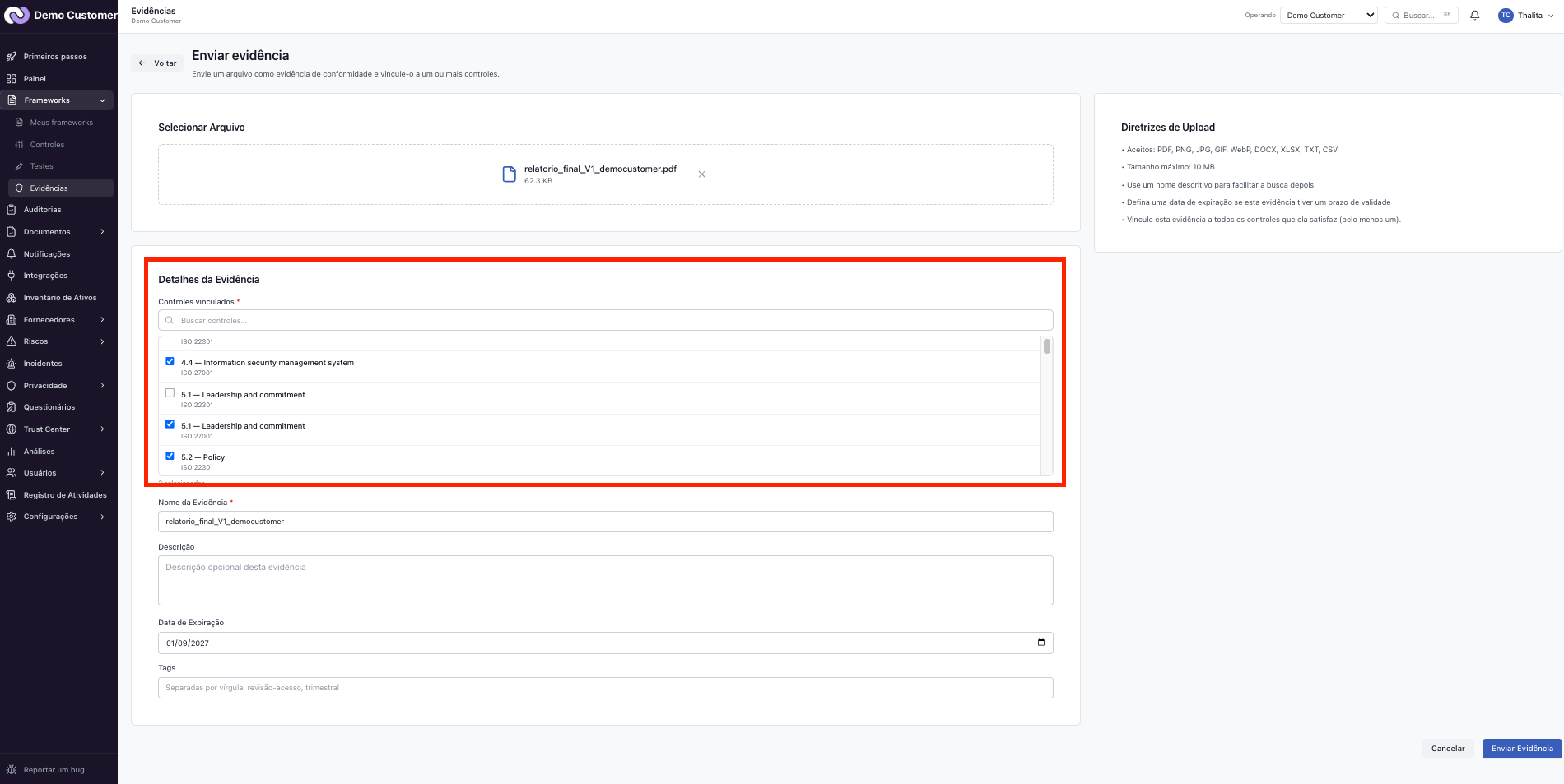1564x784 pixels.
Task: Click the controls list scrollbar thumb
Action: tap(1047, 346)
